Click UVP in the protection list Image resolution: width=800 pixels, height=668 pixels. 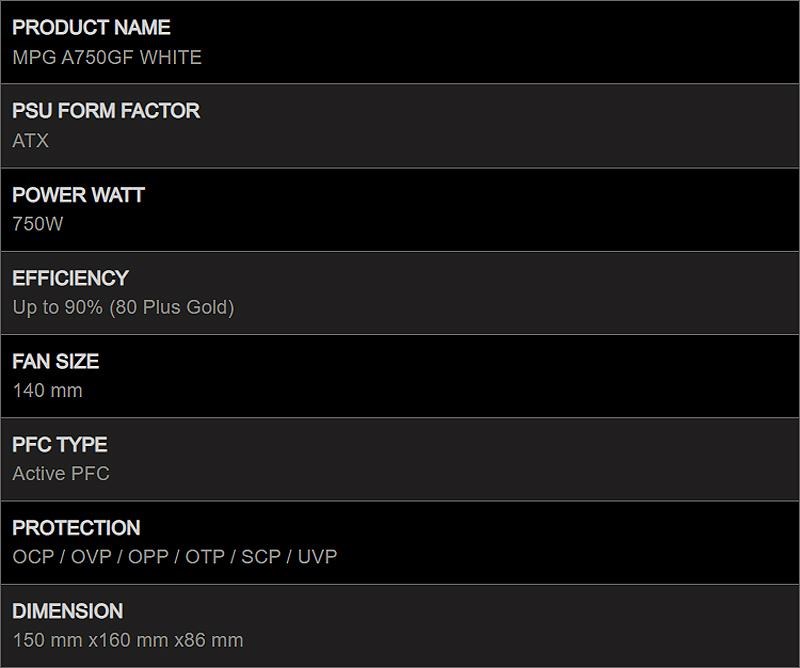click(318, 557)
